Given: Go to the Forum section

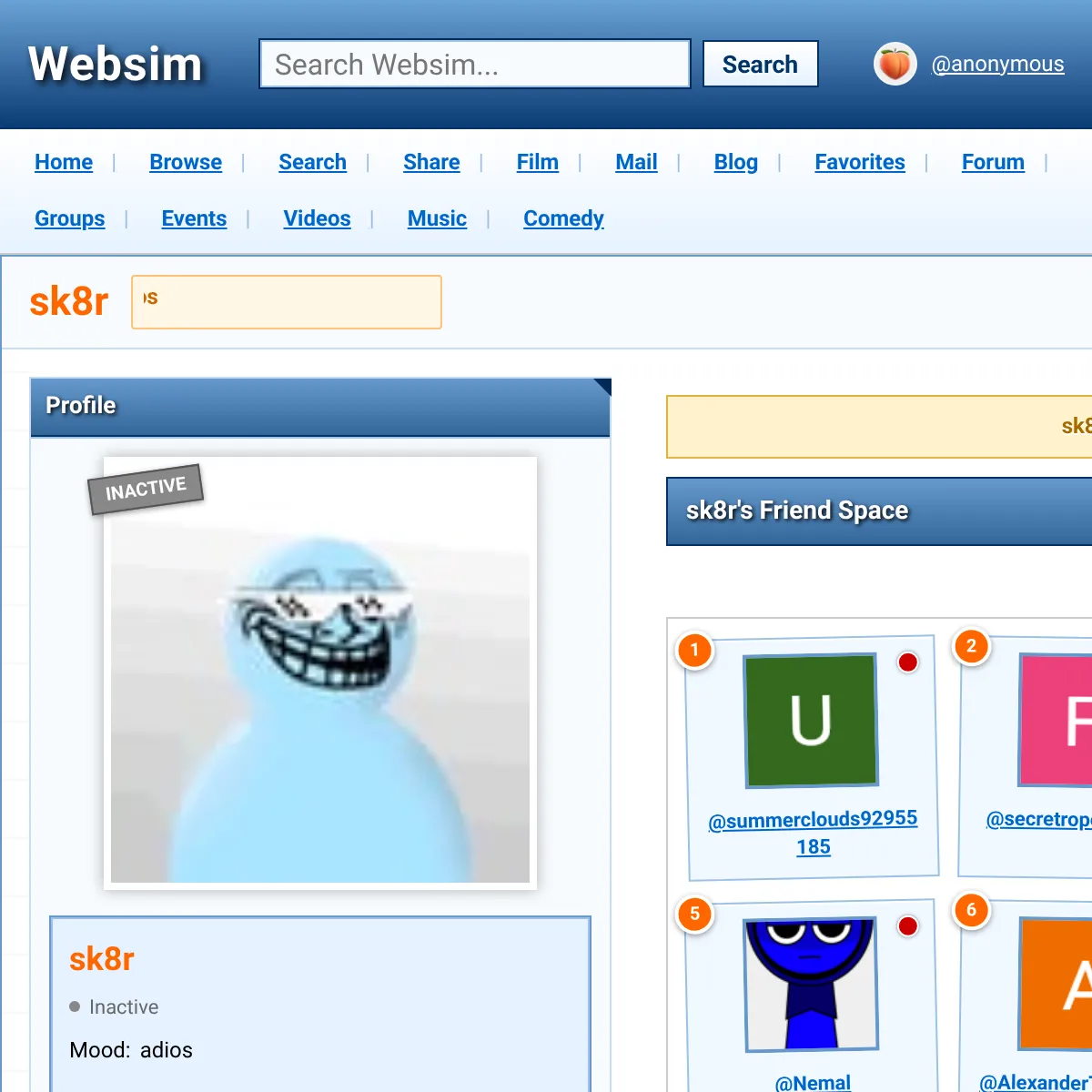Looking at the screenshot, I should pyautogui.click(x=993, y=162).
